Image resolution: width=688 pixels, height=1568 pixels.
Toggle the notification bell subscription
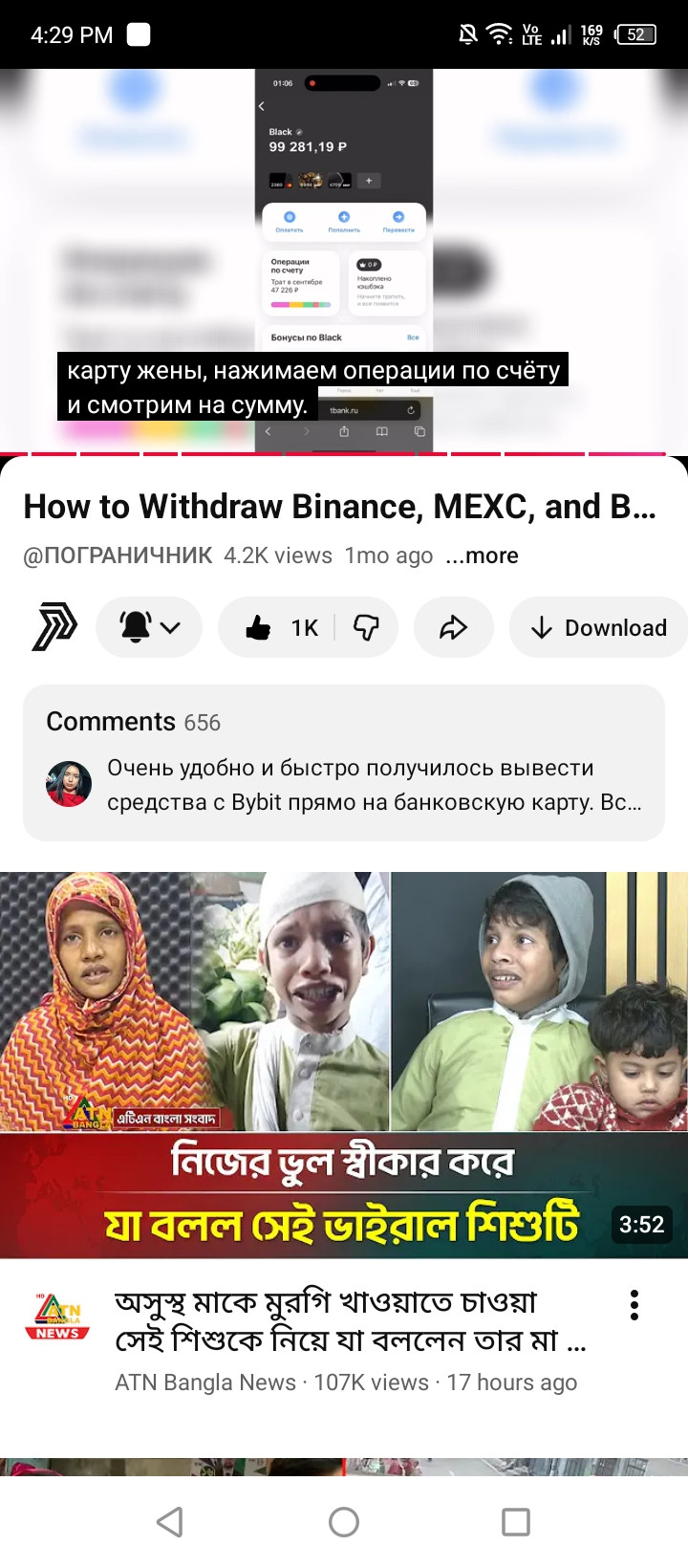point(136,627)
